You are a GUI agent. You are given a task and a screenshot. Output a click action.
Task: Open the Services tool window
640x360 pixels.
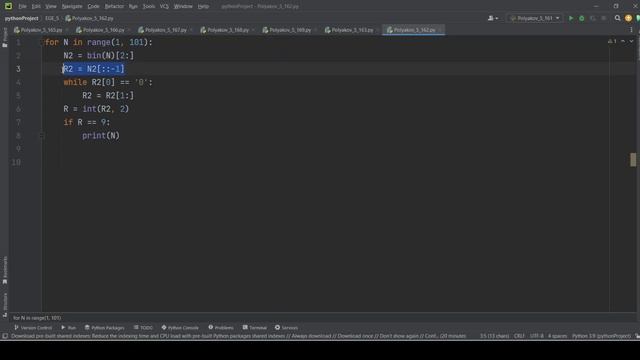pos(287,328)
